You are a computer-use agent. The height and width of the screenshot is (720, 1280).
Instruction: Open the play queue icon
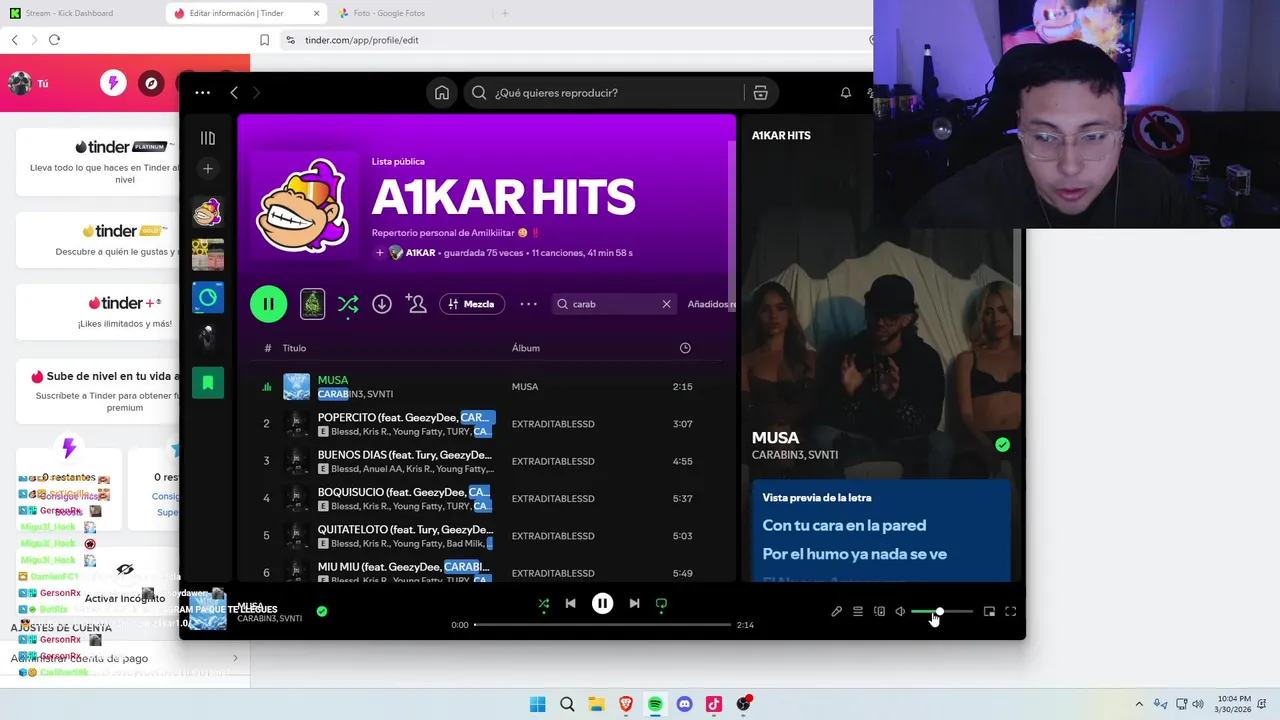point(858,612)
